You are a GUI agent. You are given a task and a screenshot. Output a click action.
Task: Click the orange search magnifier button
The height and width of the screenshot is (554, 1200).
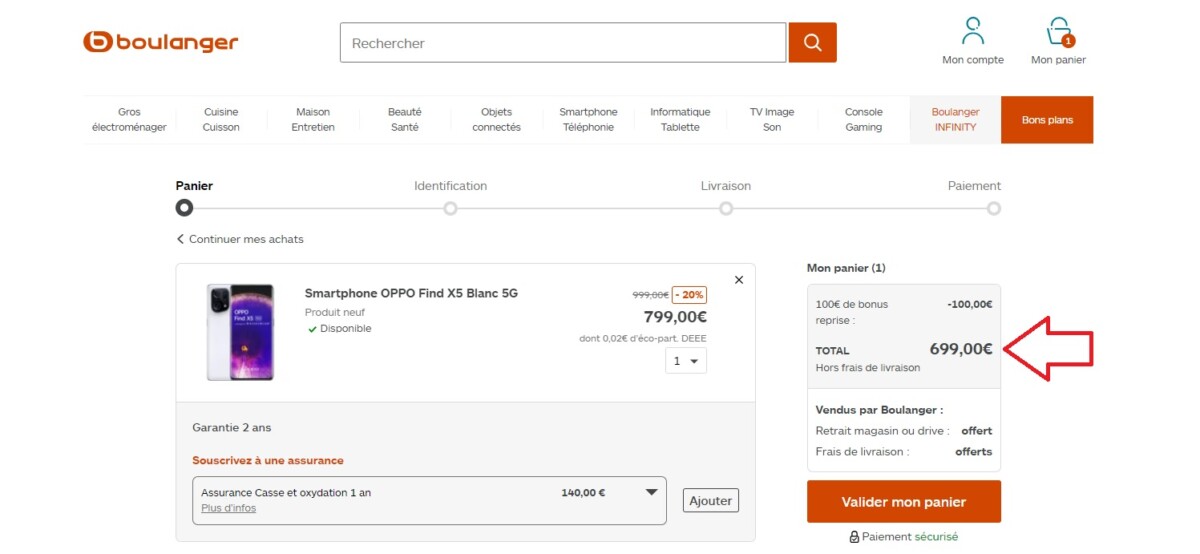(812, 43)
